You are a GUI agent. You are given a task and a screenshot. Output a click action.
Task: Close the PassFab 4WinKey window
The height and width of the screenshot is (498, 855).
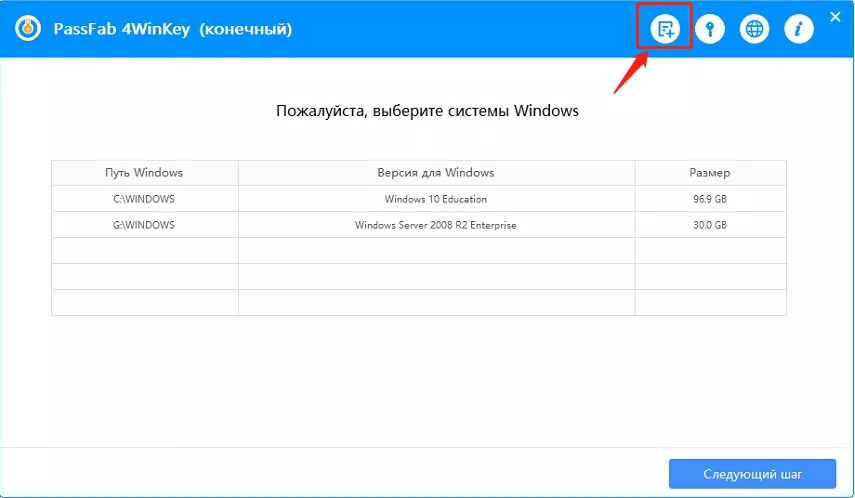tap(835, 17)
